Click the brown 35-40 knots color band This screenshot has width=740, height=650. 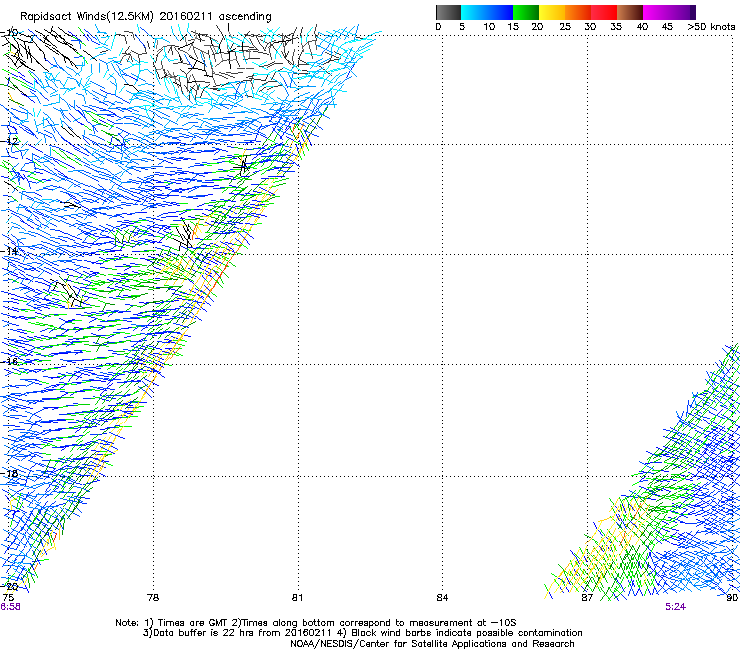630,12
